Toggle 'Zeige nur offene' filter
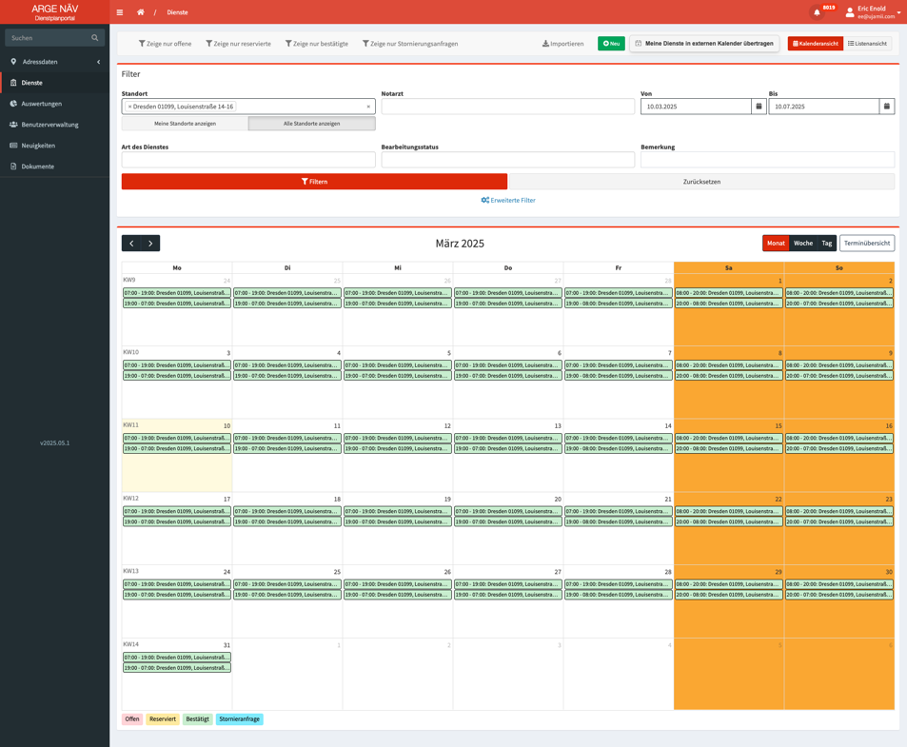Viewport: 908px width, 748px height. click(x=165, y=44)
